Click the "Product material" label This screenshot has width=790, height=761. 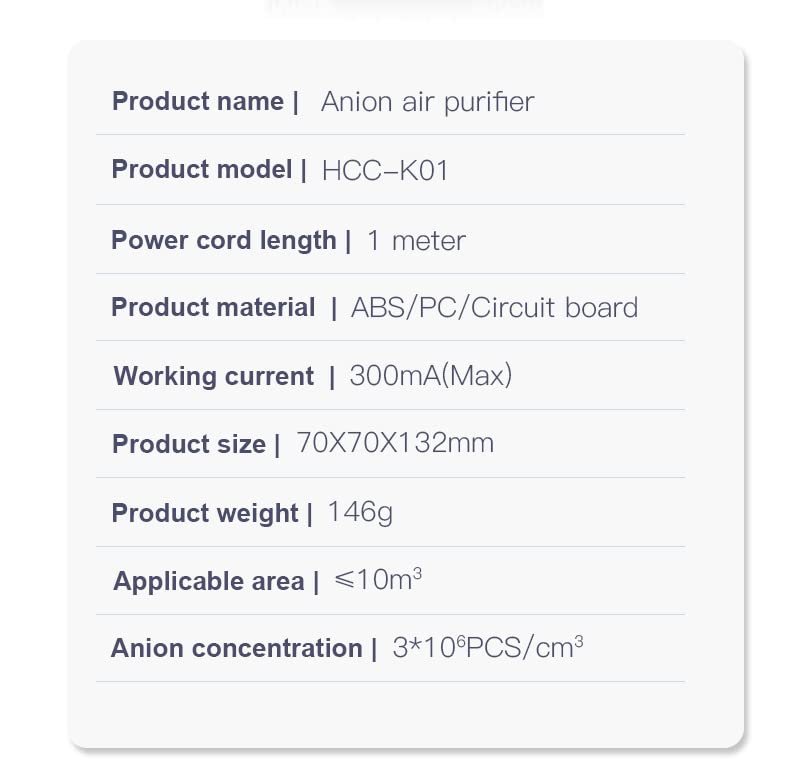(x=213, y=308)
